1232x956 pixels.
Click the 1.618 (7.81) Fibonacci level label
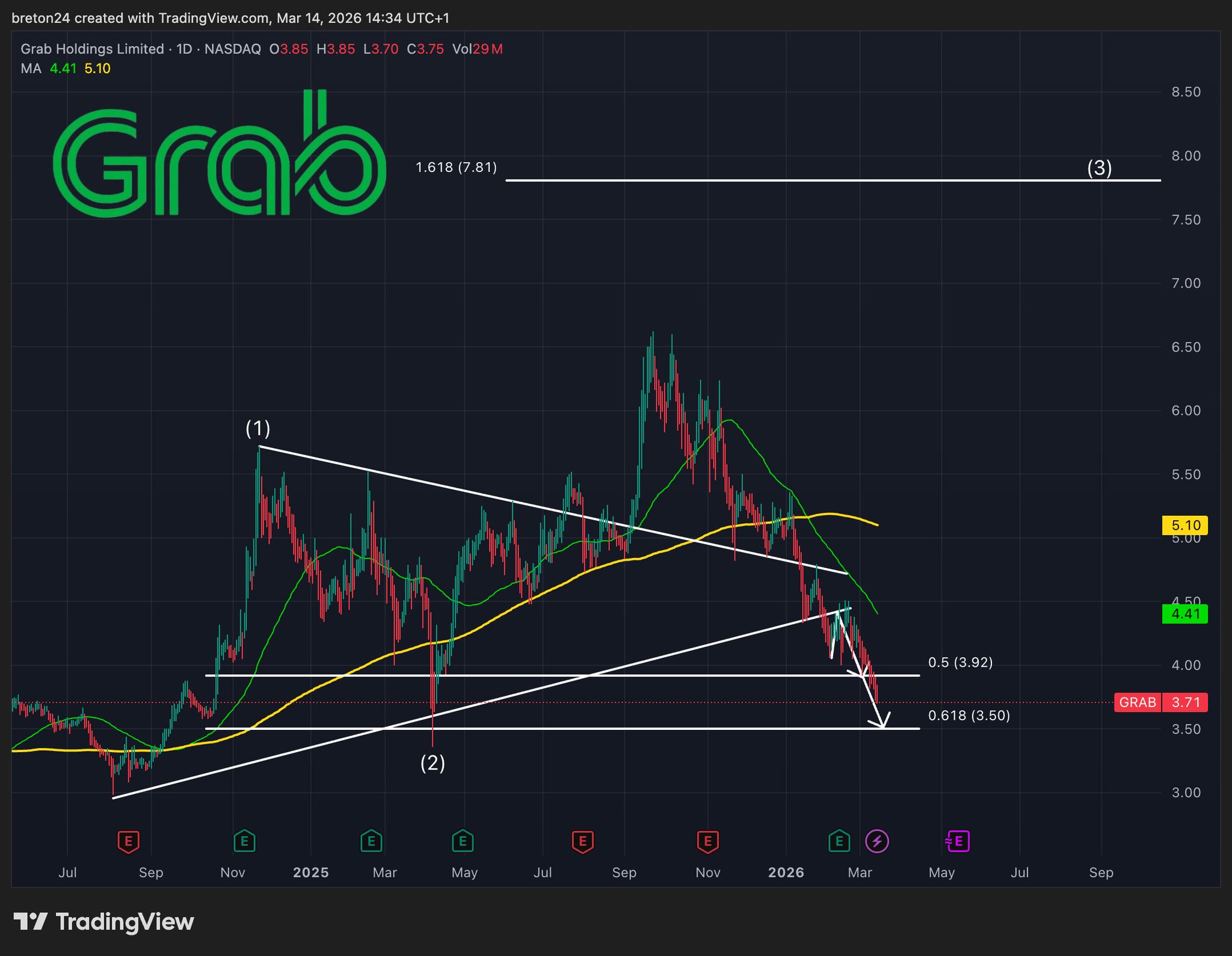pos(456,167)
